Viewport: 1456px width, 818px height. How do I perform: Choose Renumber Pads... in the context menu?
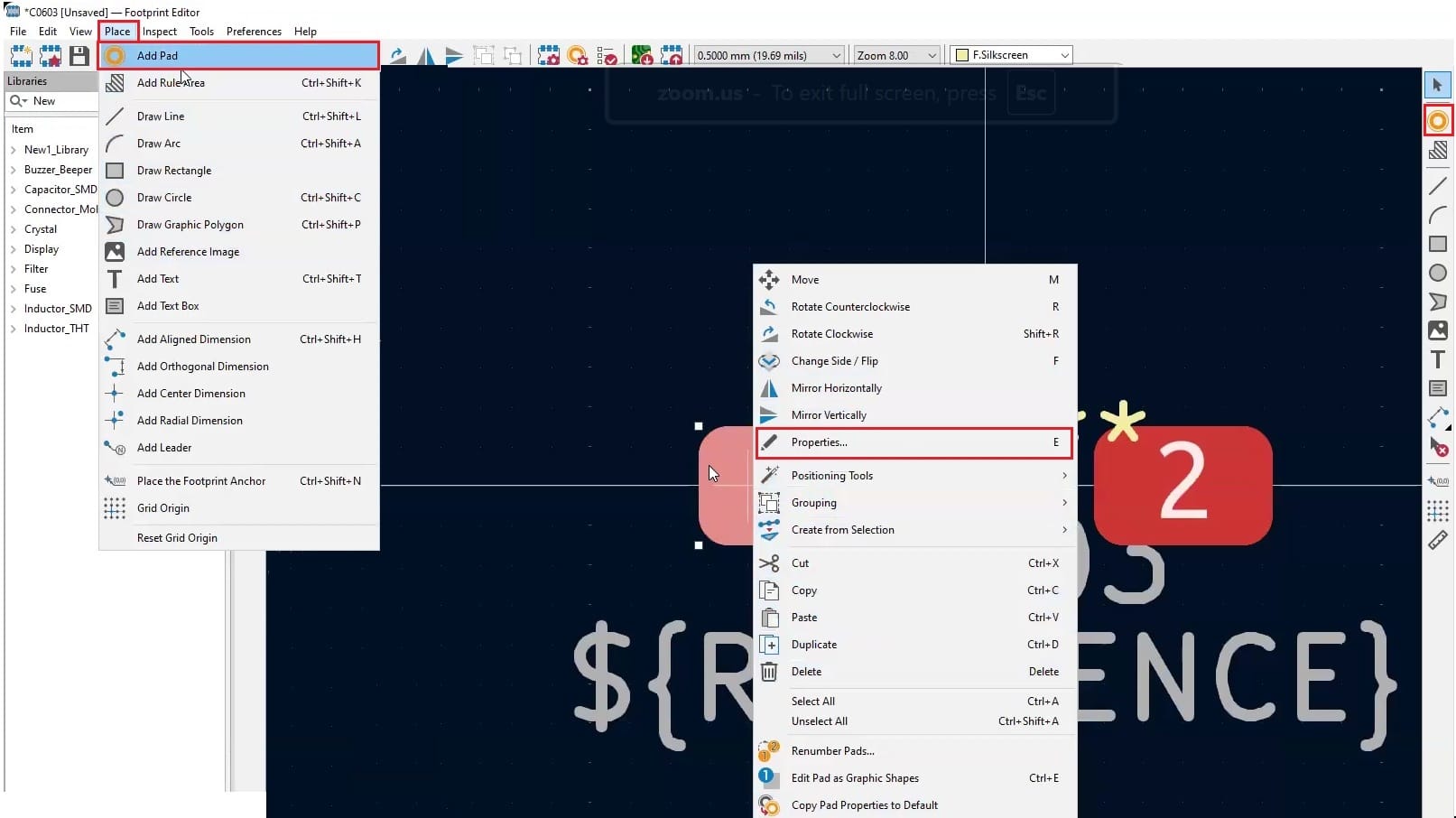coord(914,751)
